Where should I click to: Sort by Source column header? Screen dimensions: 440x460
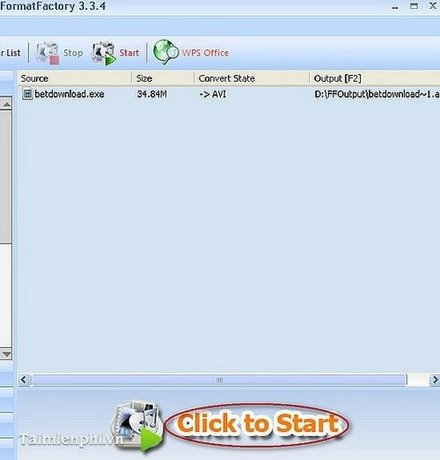(74, 79)
